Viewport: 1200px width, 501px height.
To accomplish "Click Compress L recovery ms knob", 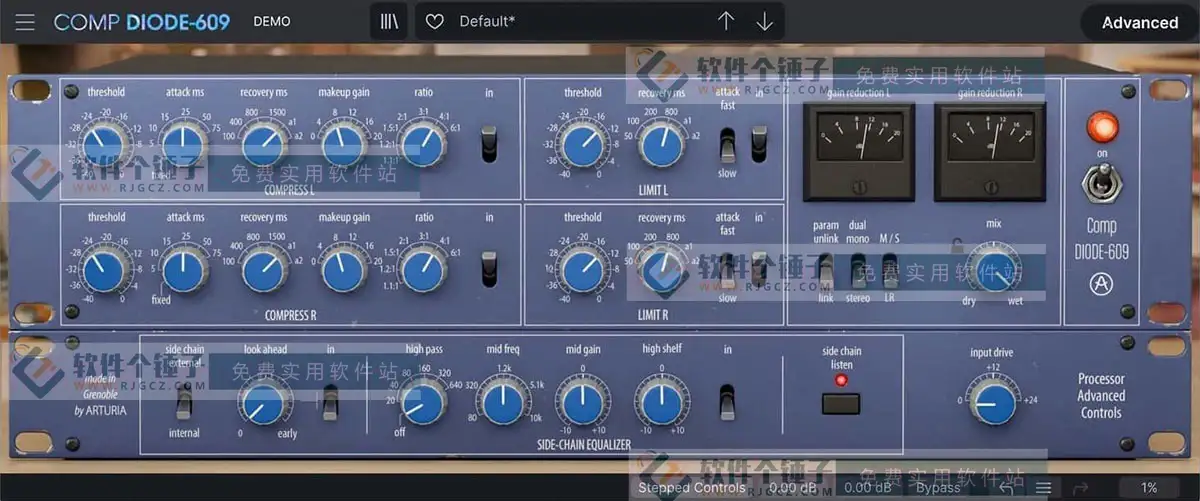I will 263,145.
